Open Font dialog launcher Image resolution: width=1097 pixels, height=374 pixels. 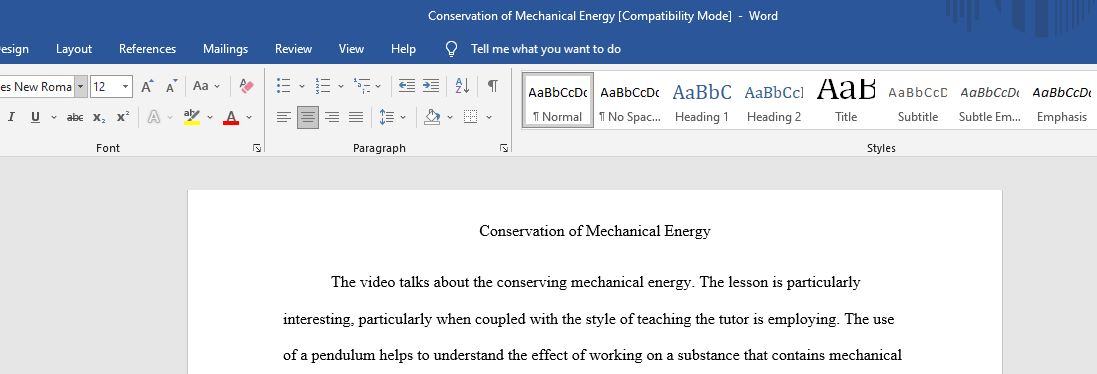[257, 148]
